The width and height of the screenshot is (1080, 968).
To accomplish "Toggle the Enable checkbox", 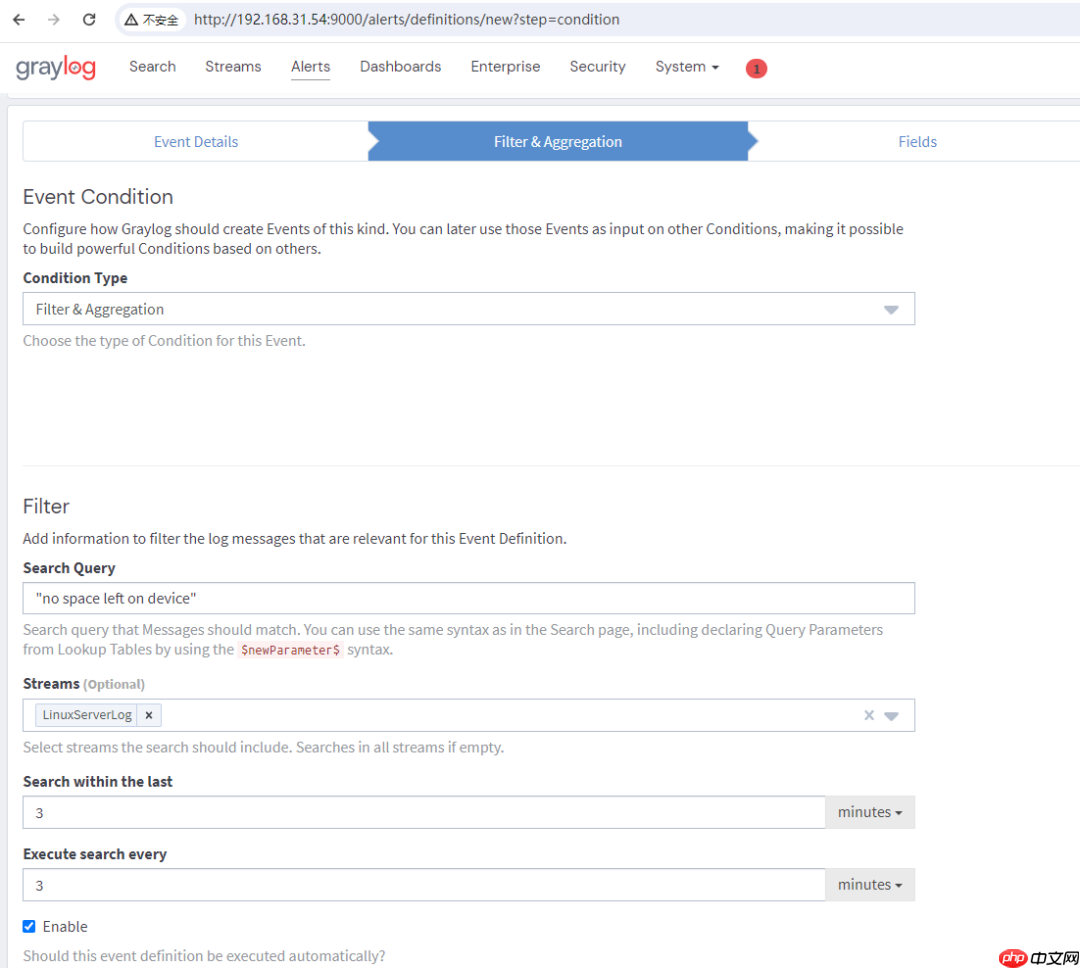I will click(x=29, y=926).
